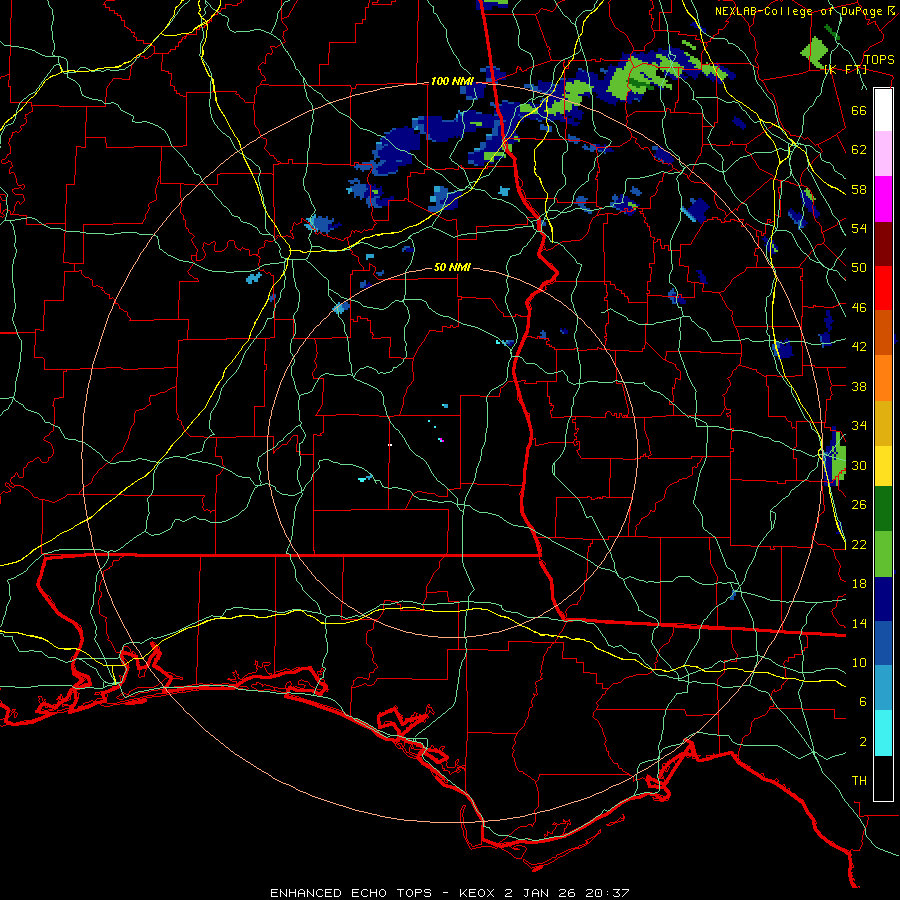The width and height of the screenshot is (900, 900).
Task: Click the "38" scale value
Action: point(859,386)
